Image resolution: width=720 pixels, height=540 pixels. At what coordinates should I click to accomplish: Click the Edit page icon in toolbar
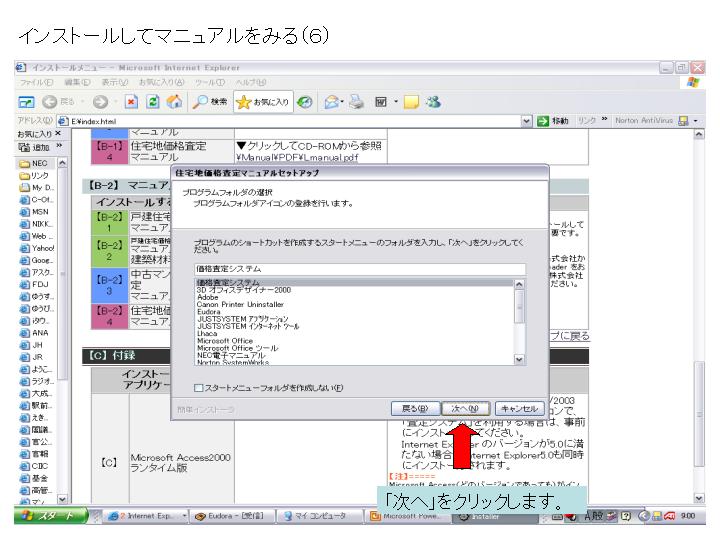click(x=381, y=102)
